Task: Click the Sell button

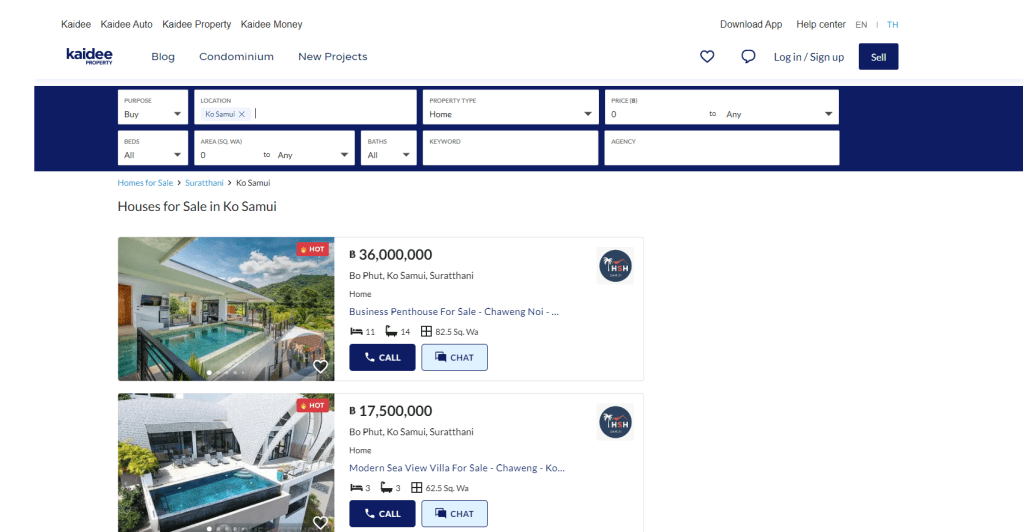Action: 878,57
